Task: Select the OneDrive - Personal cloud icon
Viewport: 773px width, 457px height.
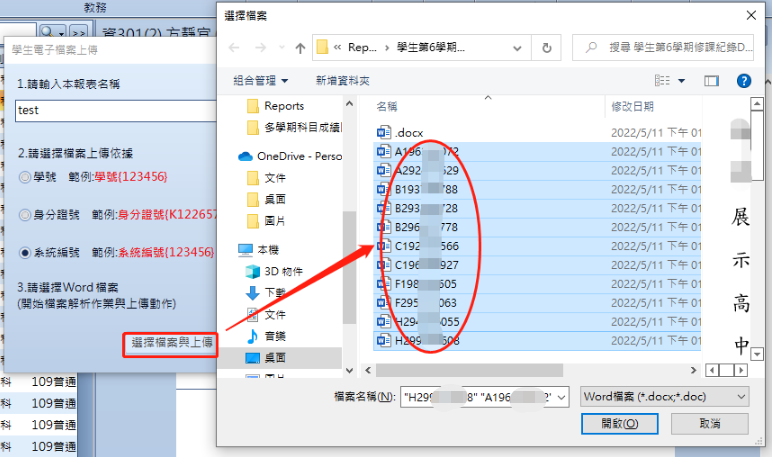Action: coord(245,156)
